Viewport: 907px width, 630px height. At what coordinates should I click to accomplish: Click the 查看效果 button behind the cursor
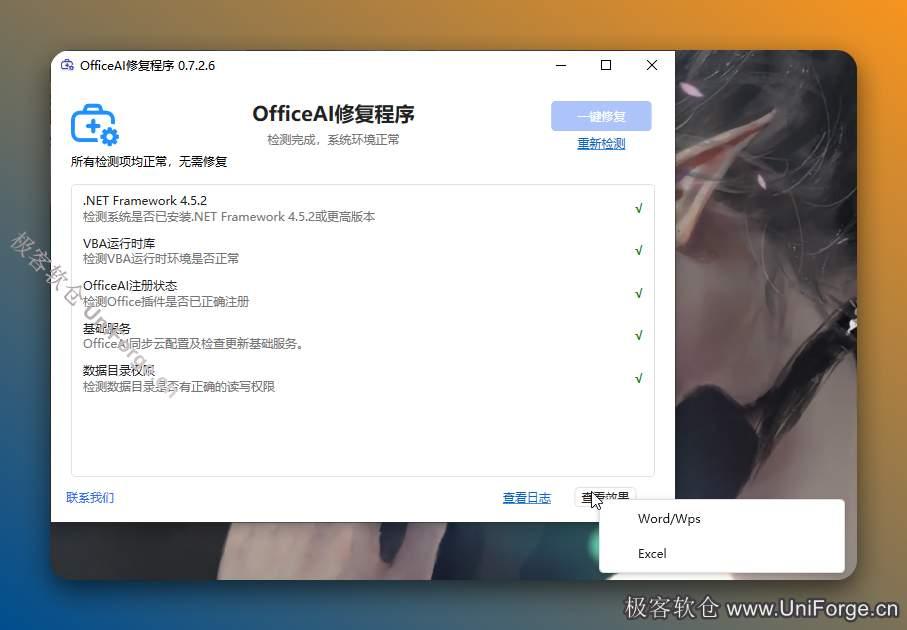tap(605, 496)
